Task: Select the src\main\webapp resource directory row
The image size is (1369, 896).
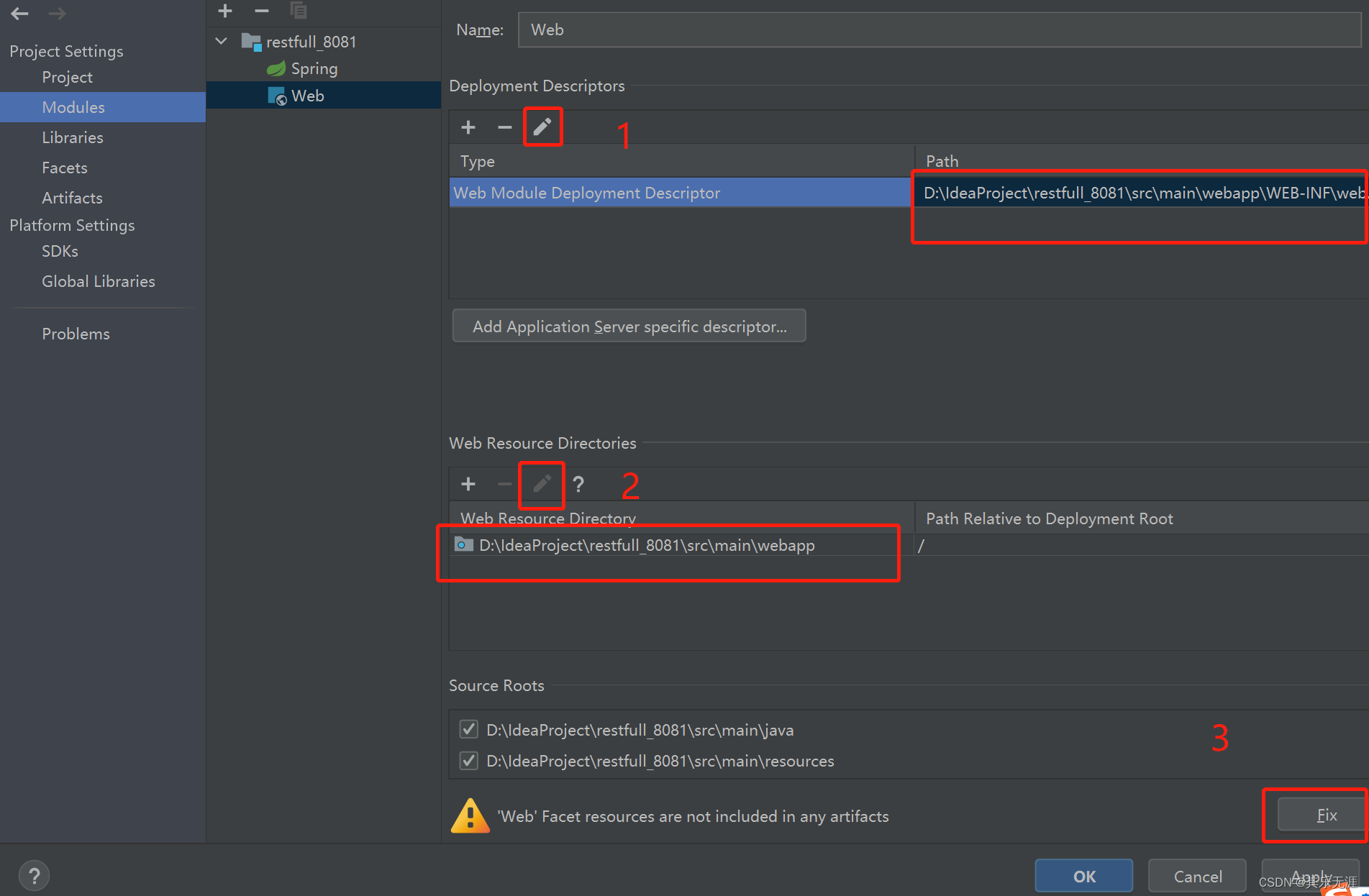Action: [681, 545]
